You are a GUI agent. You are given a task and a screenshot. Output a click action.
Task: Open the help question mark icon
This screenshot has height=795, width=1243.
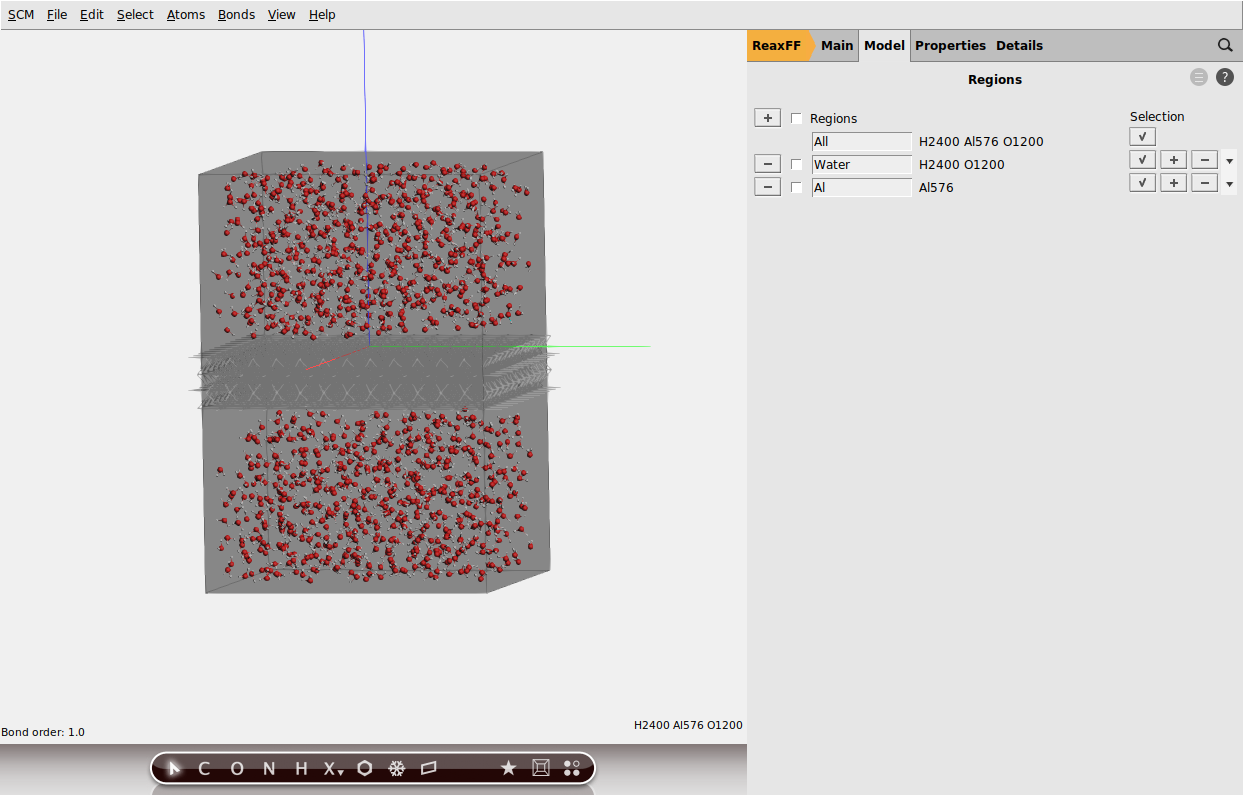(1225, 77)
